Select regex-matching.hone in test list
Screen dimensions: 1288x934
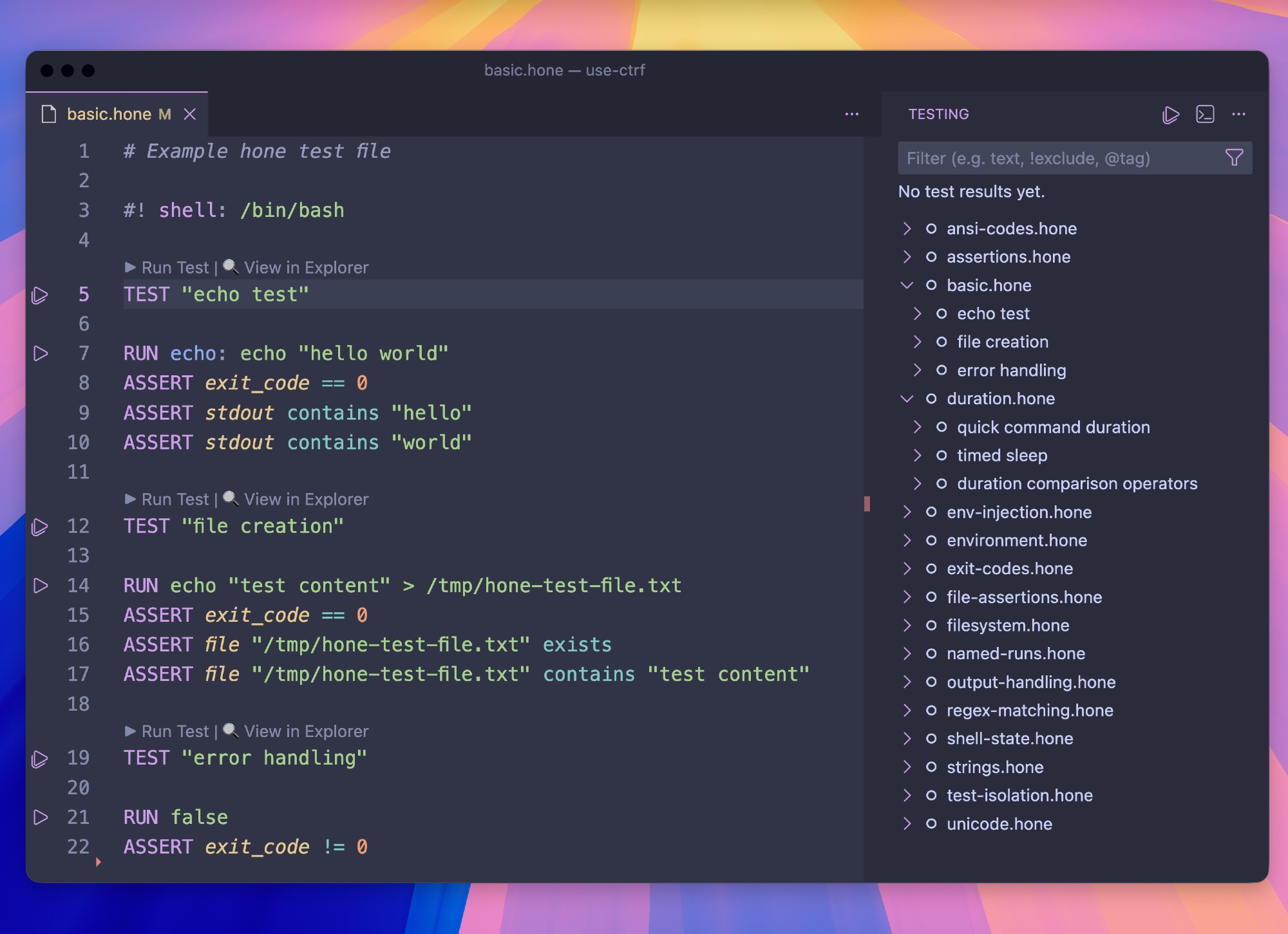[1029, 710]
